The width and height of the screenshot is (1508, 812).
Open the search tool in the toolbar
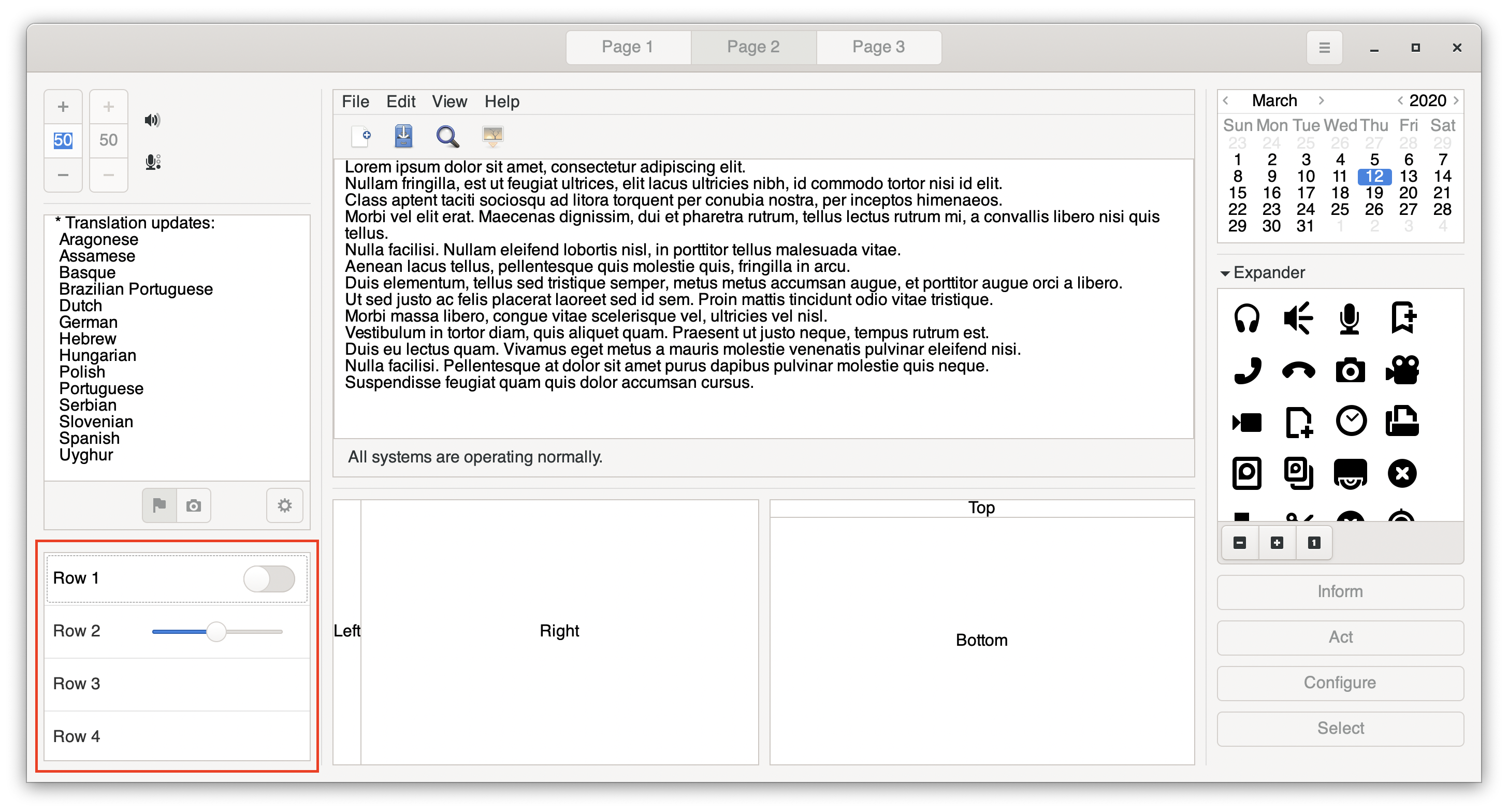[x=447, y=136]
